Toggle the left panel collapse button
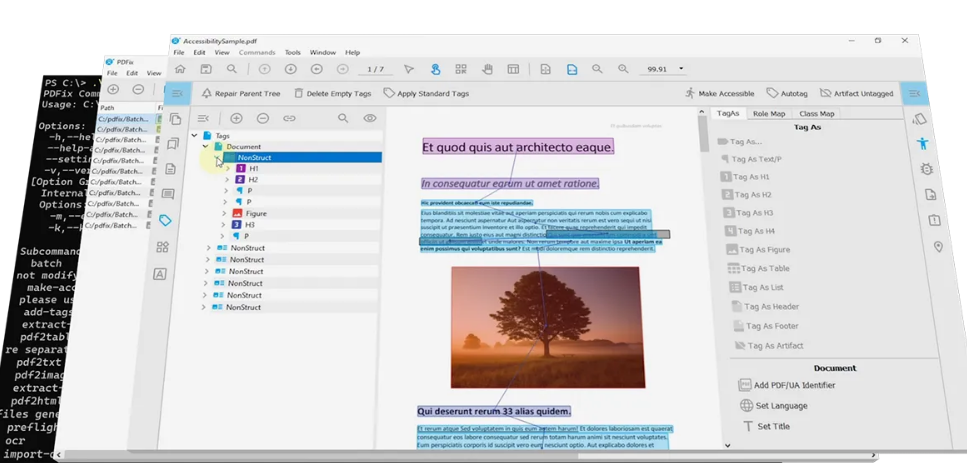Image resolution: width=967 pixels, height=463 pixels. point(177,93)
